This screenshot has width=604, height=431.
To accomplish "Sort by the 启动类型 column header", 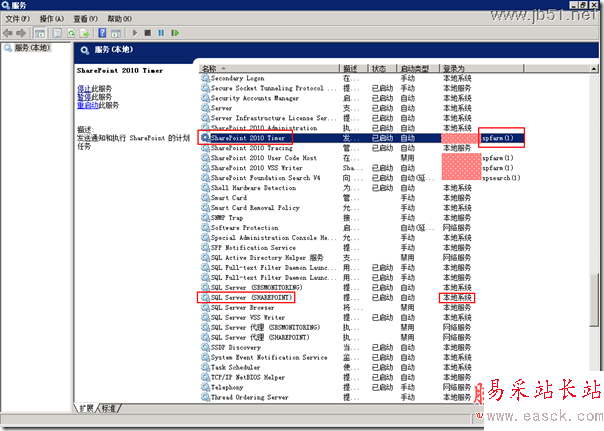I will pos(418,69).
